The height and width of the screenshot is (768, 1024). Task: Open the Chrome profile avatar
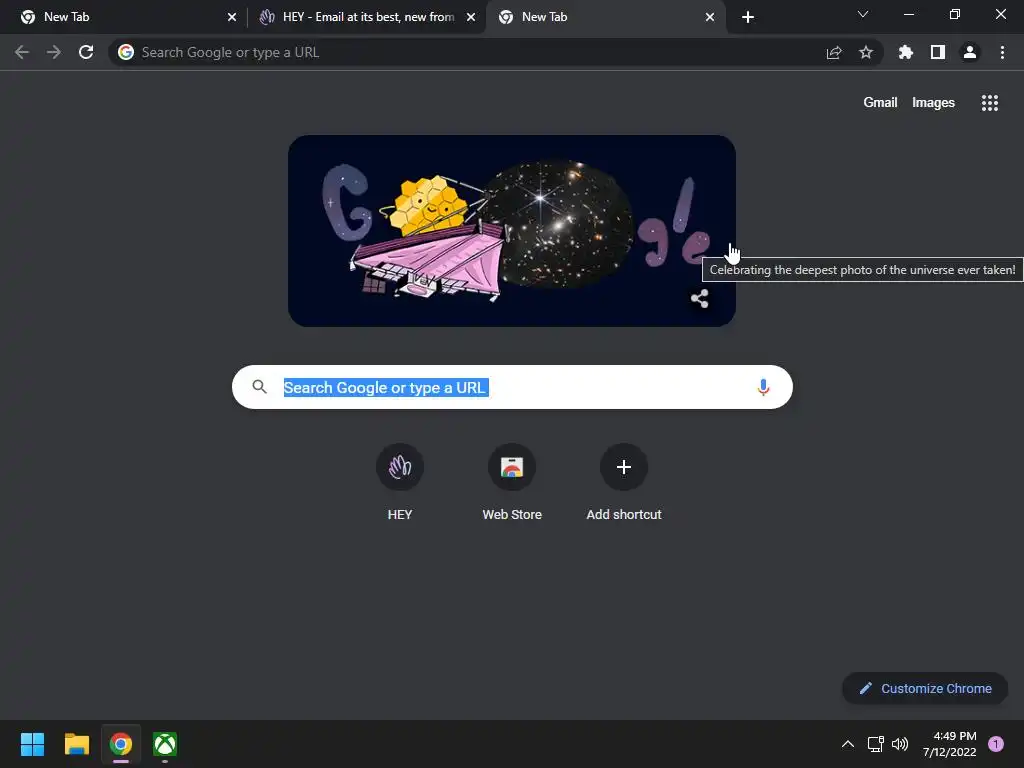click(970, 52)
